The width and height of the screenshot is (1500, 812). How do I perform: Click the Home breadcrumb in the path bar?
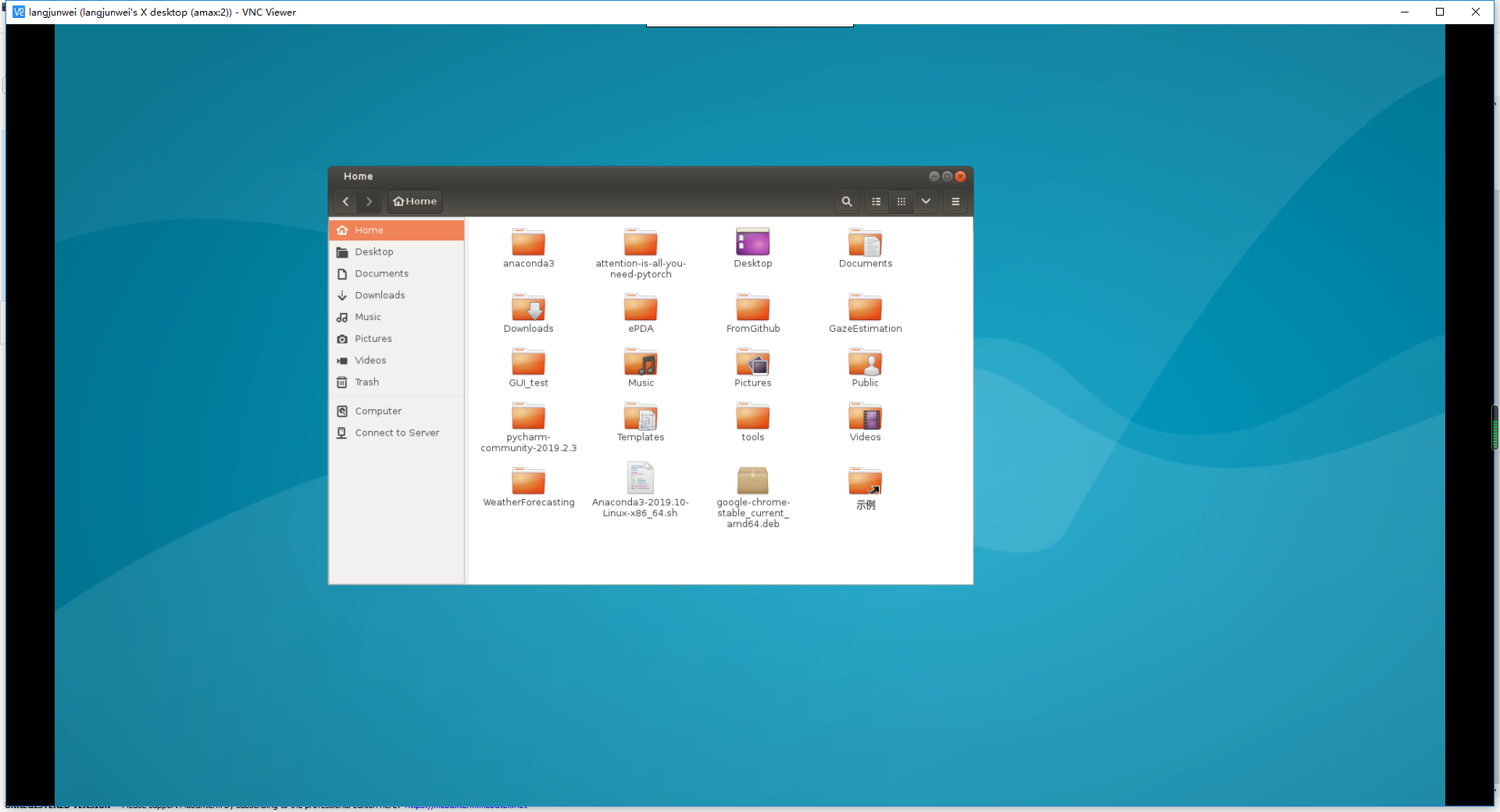414,201
